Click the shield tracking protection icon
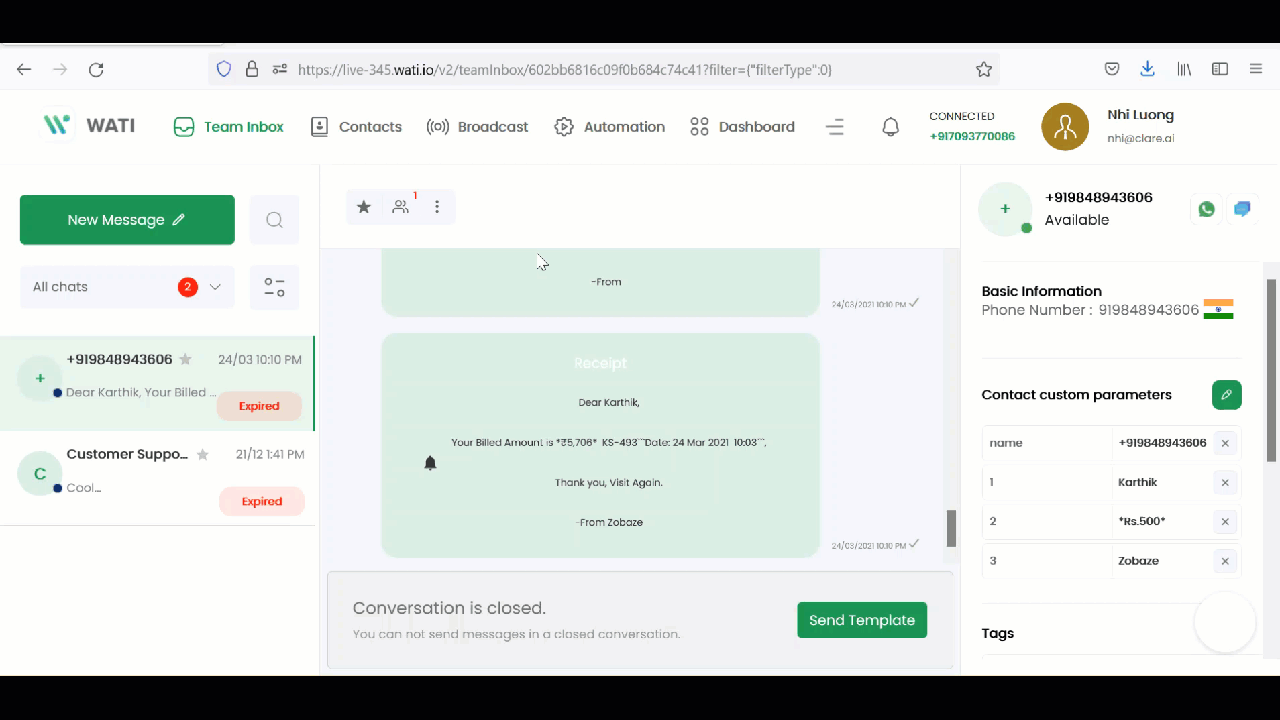 click(x=224, y=69)
